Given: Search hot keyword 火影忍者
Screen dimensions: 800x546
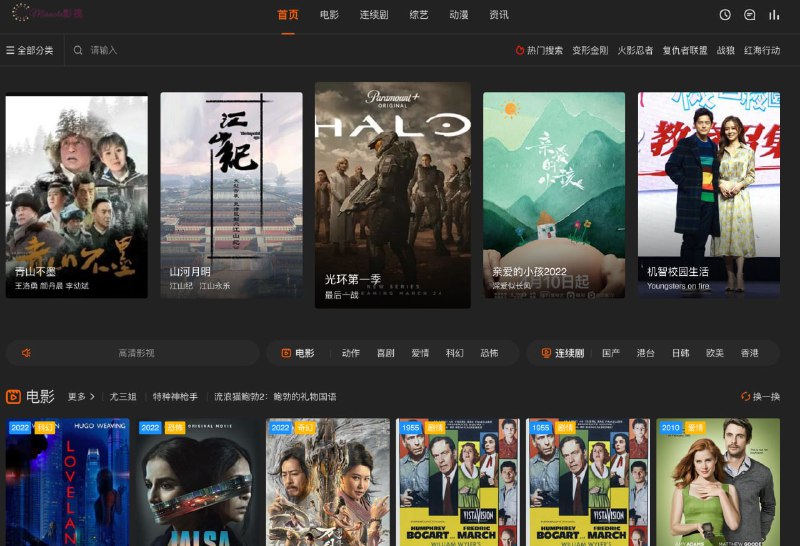Looking at the screenshot, I should coord(635,50).
